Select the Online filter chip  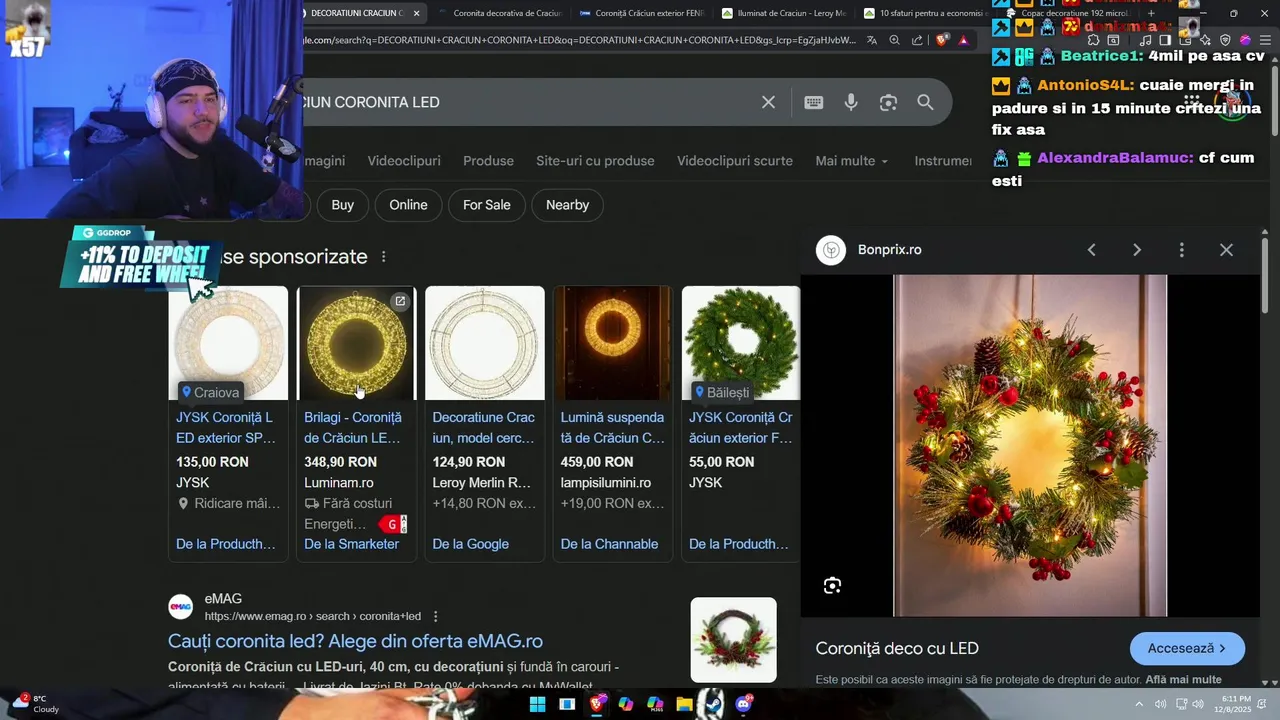click(408, 205)
